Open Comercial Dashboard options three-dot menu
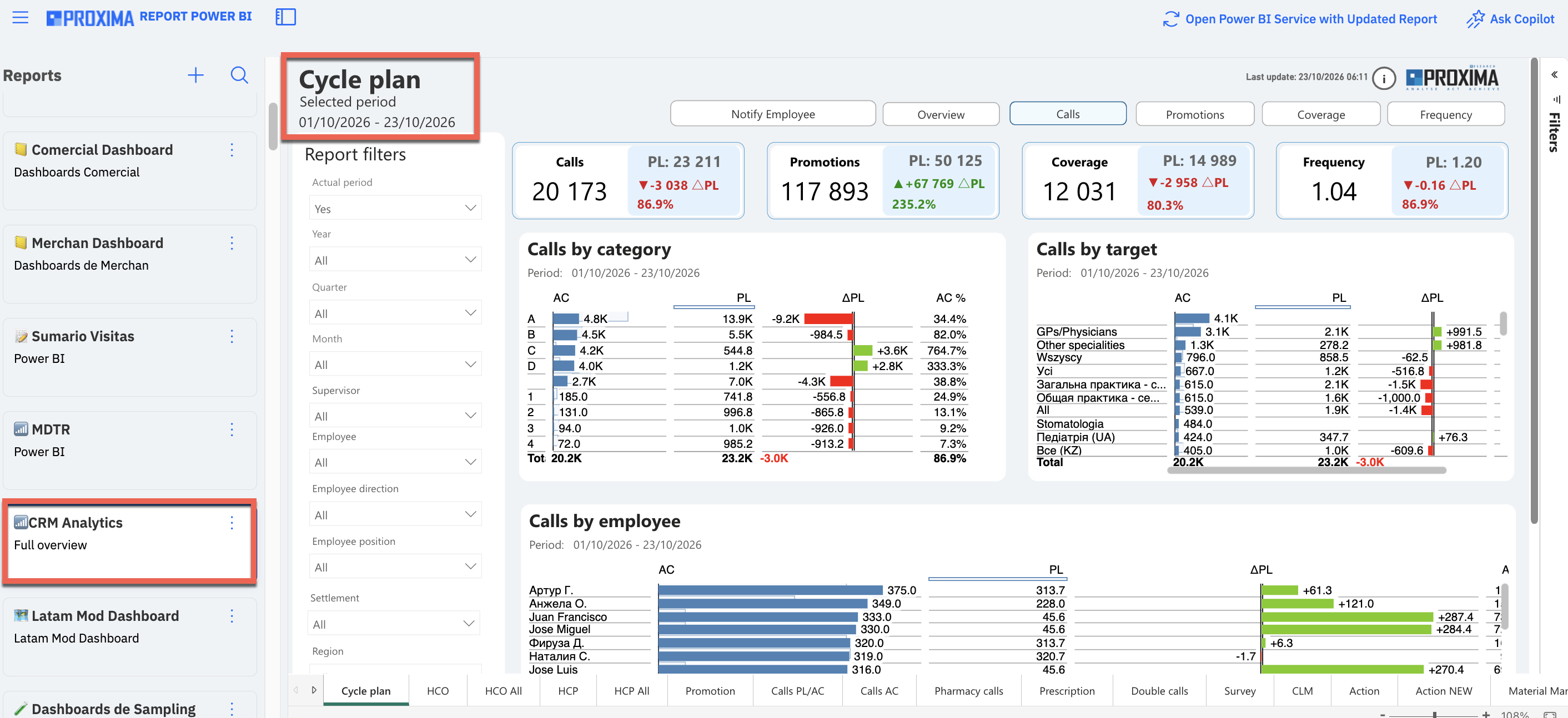Screen dimensions: 1568x718 pos(232,150)
